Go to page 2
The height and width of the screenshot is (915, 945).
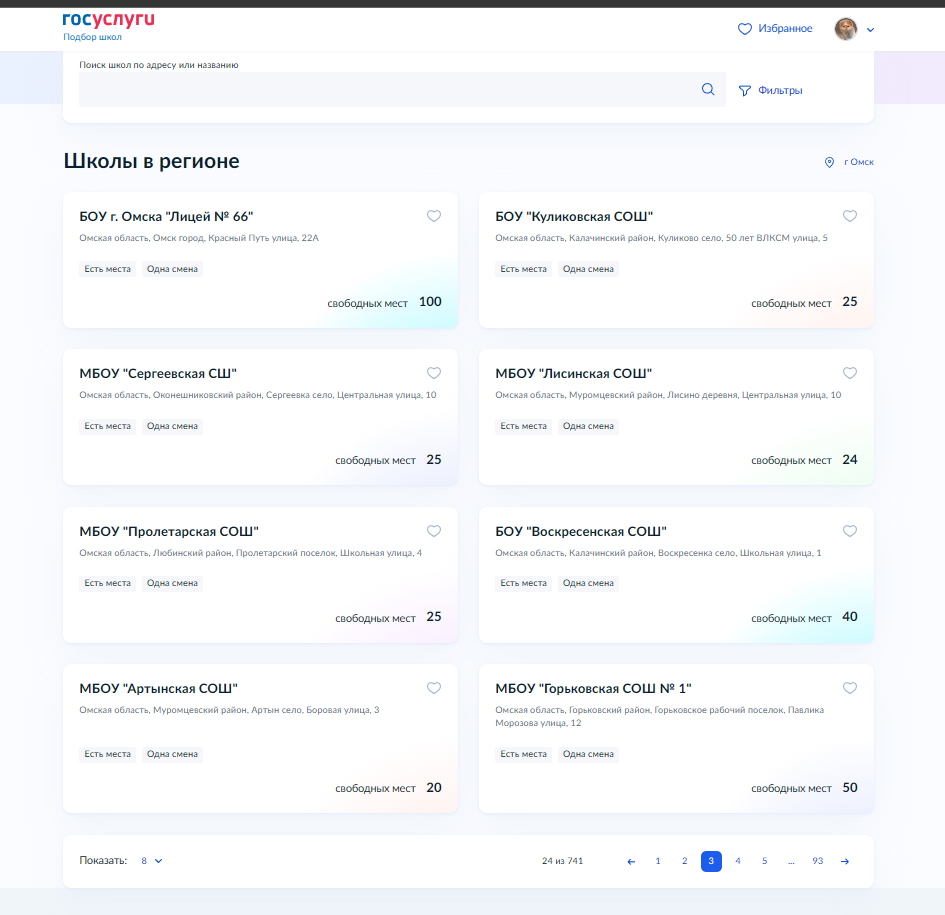coord(685,861)
